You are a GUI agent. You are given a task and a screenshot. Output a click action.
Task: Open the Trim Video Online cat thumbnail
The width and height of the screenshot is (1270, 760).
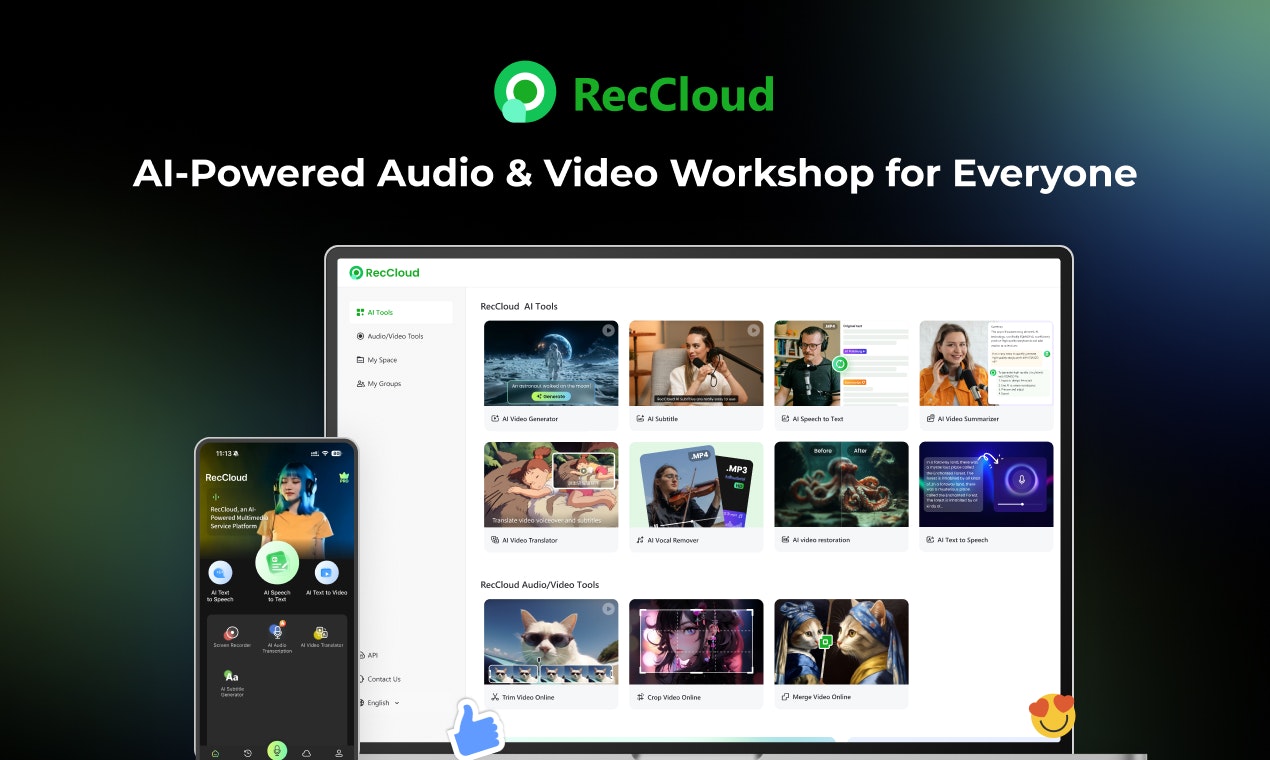[551, 641]
